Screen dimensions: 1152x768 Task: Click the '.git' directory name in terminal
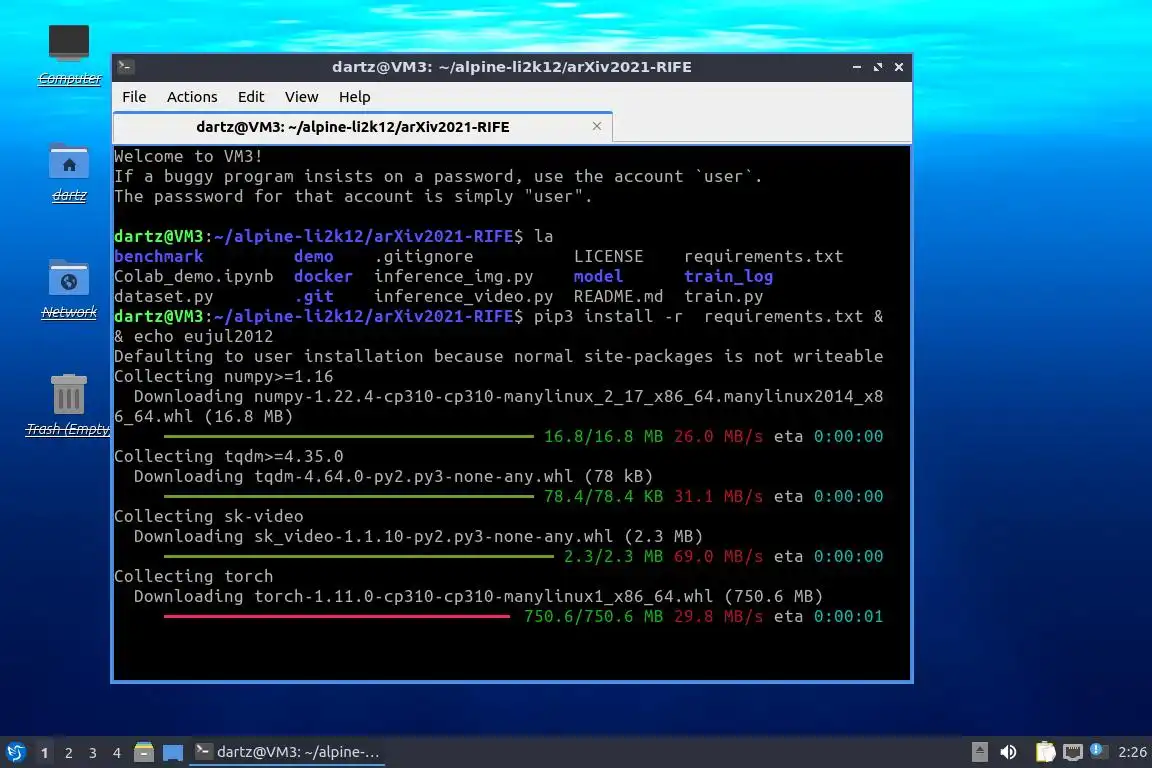point(314,296)
